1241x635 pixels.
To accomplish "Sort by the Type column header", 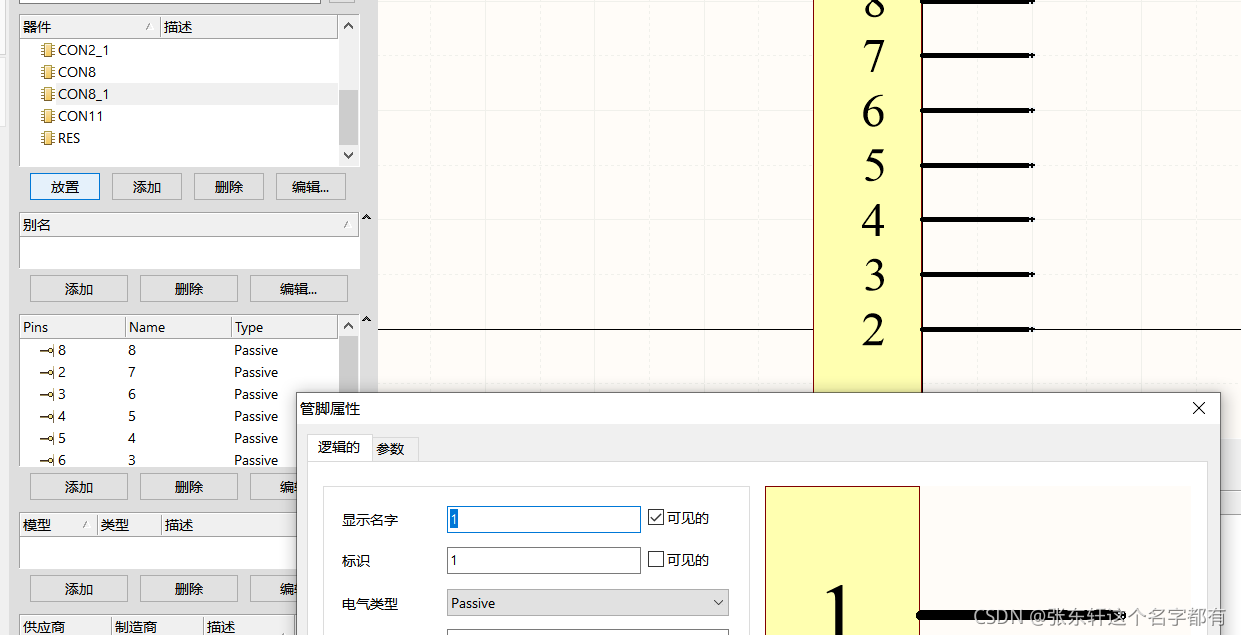I will pos(285,327).
